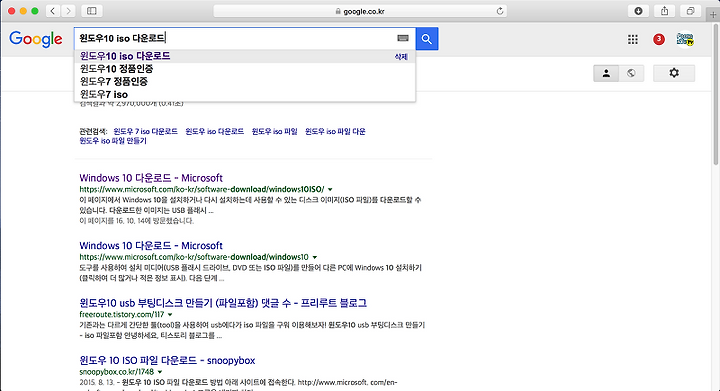Click Safari back arrow button
720x391 pixels.
tap(53, 11)
